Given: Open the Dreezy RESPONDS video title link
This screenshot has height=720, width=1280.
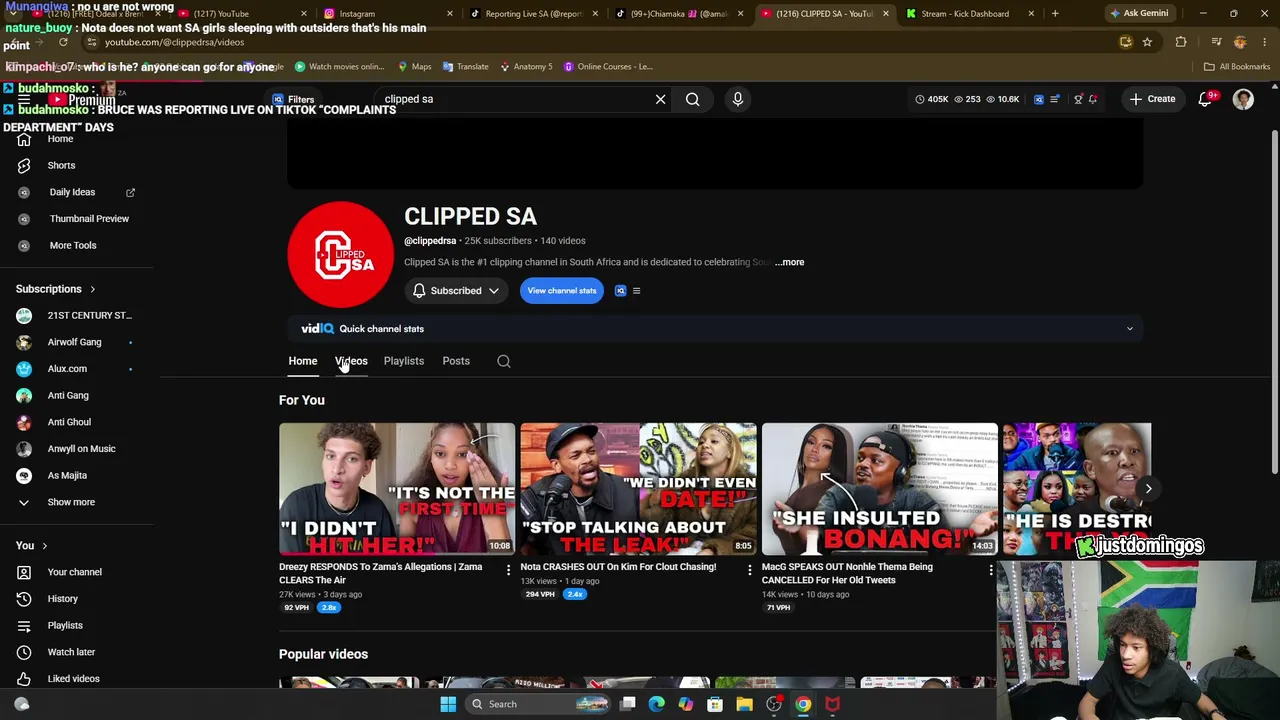Looking at the screenshot, I should (x=380, y=573).
